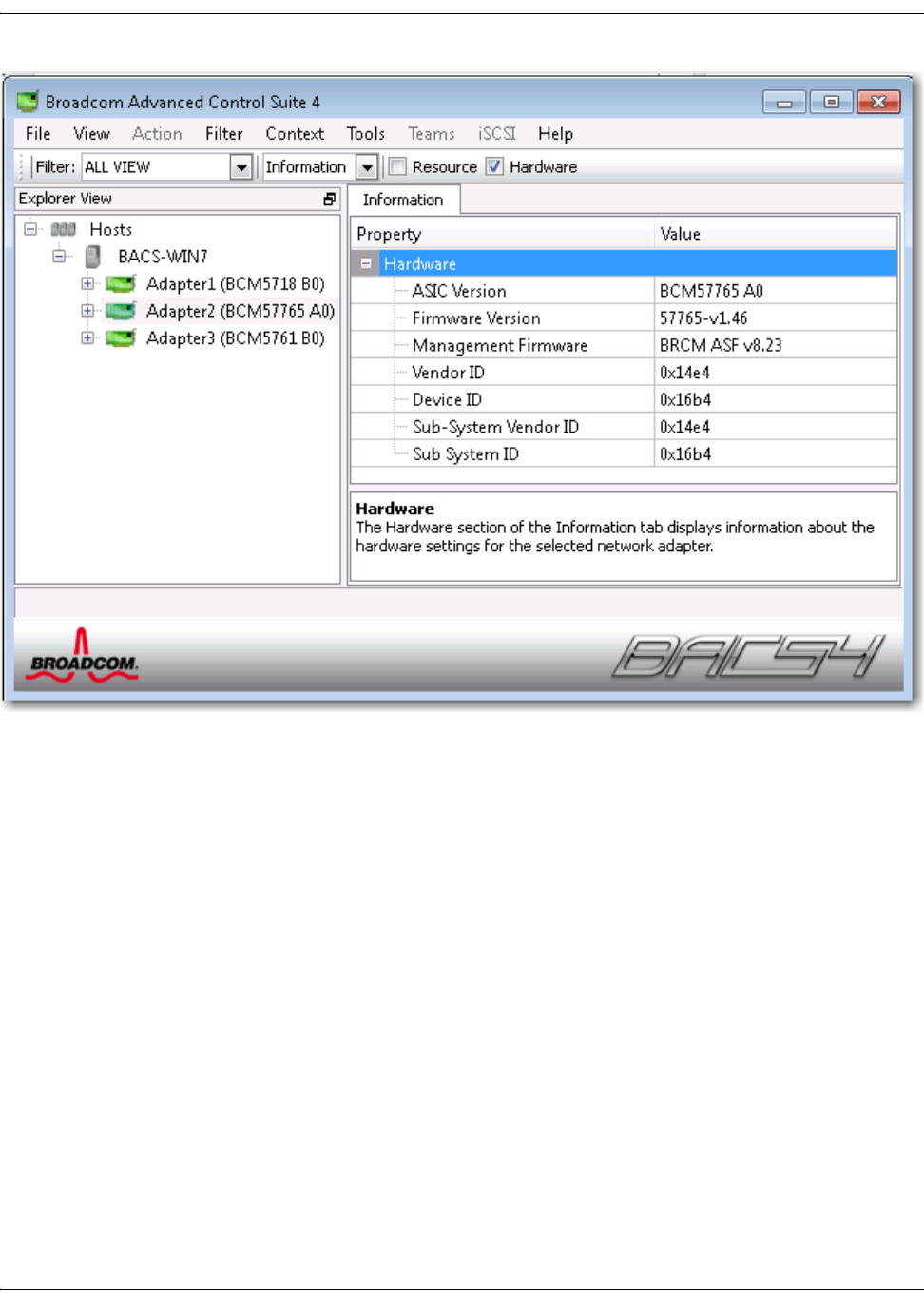
Task: Expand the Adapter2 (BCM57765 A0) node
Action: click(87, 311)
